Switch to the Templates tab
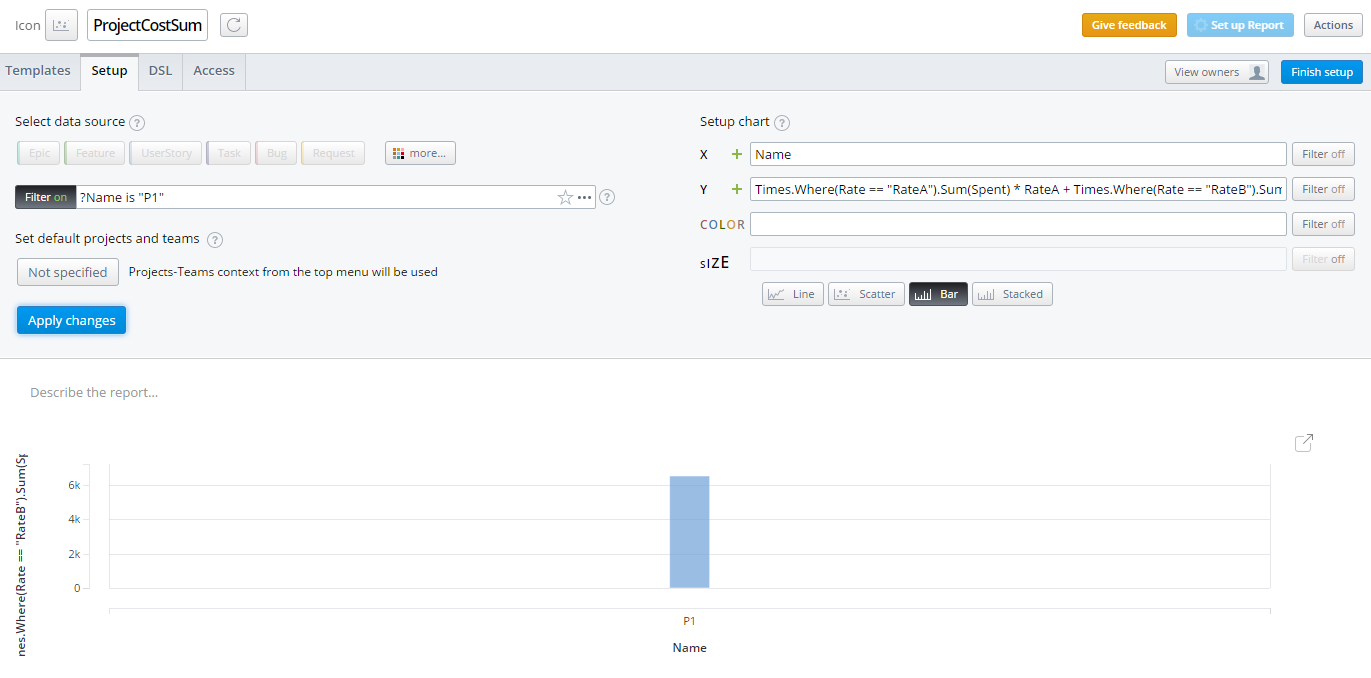This screenshot has height=678, width=1371. pos(38,71)
